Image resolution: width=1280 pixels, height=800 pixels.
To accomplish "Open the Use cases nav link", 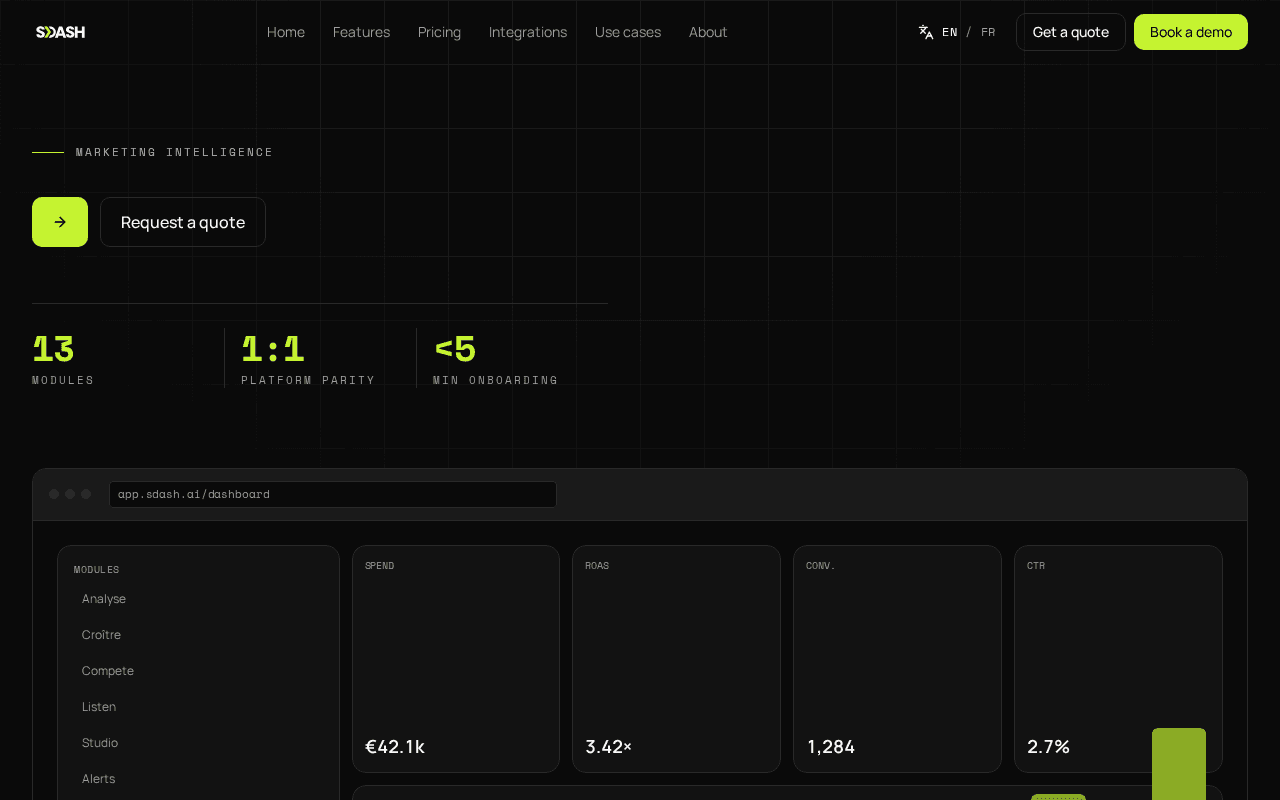I will click(628, 32).
